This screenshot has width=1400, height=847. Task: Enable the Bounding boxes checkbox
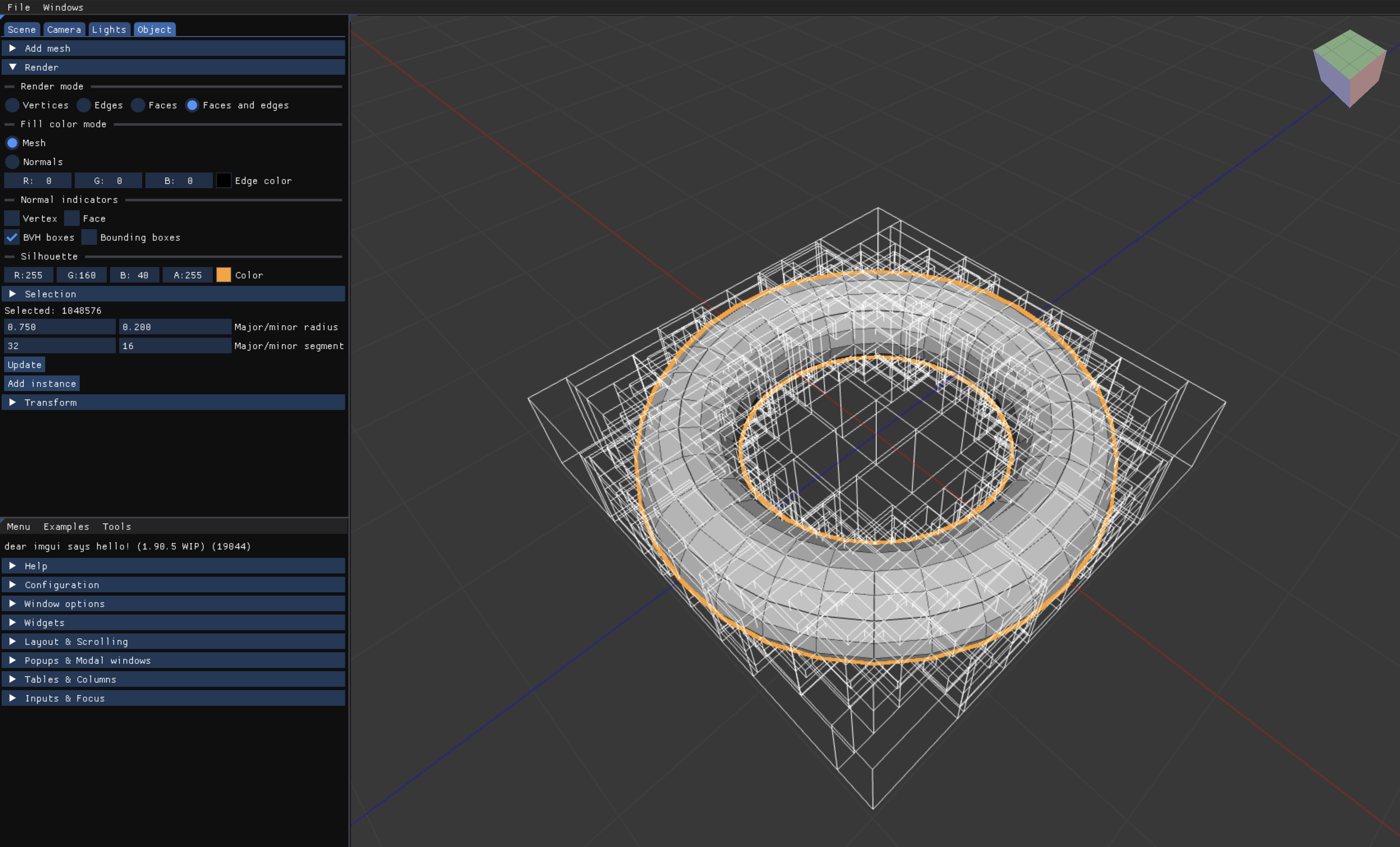point(89,237)
